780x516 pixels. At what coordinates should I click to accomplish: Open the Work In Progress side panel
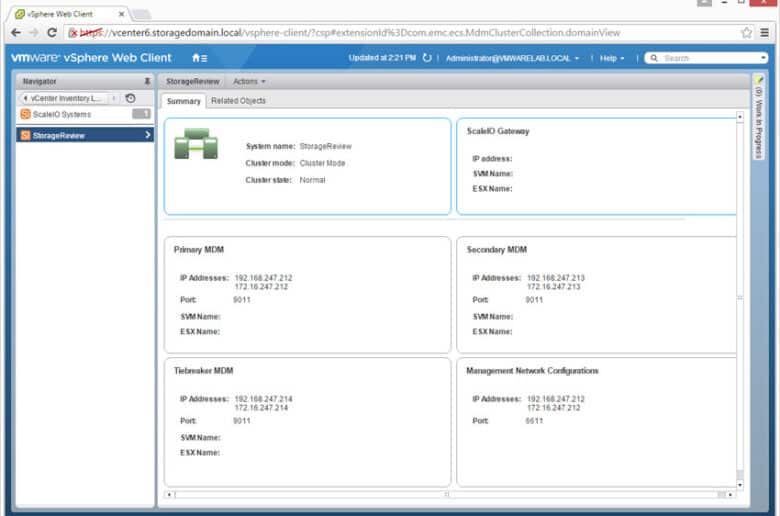point(758,117)
